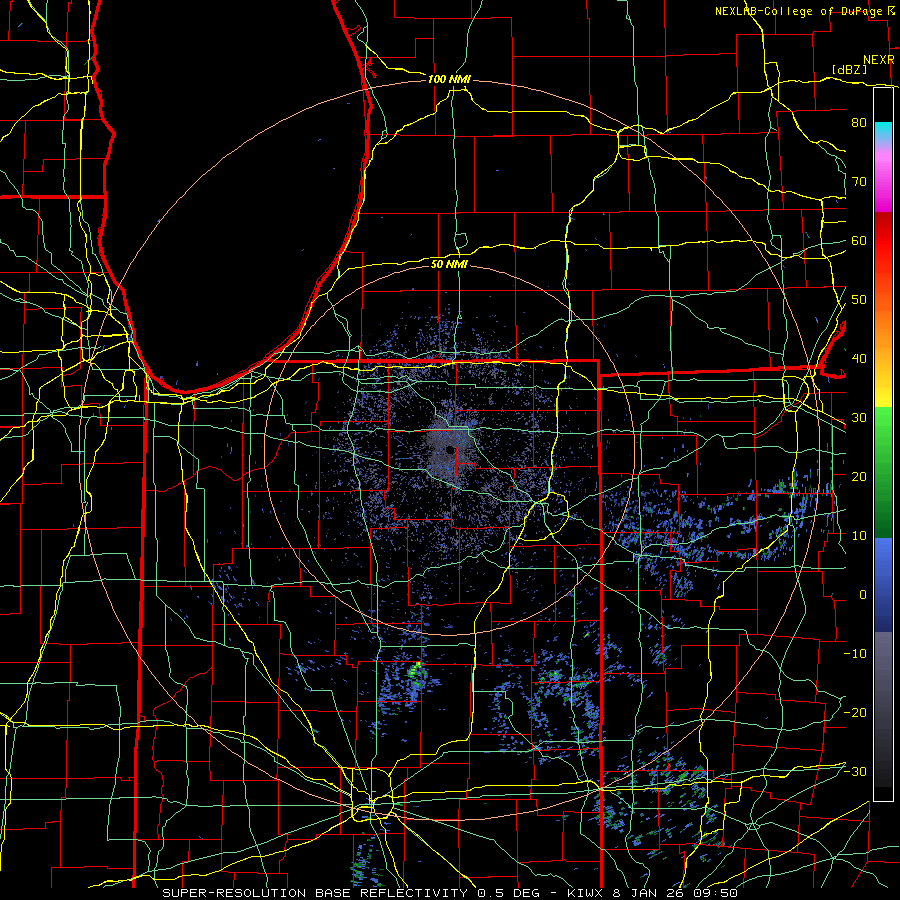
Task: Select the 30 value on dBZ scale
Action: pos(859,418)
